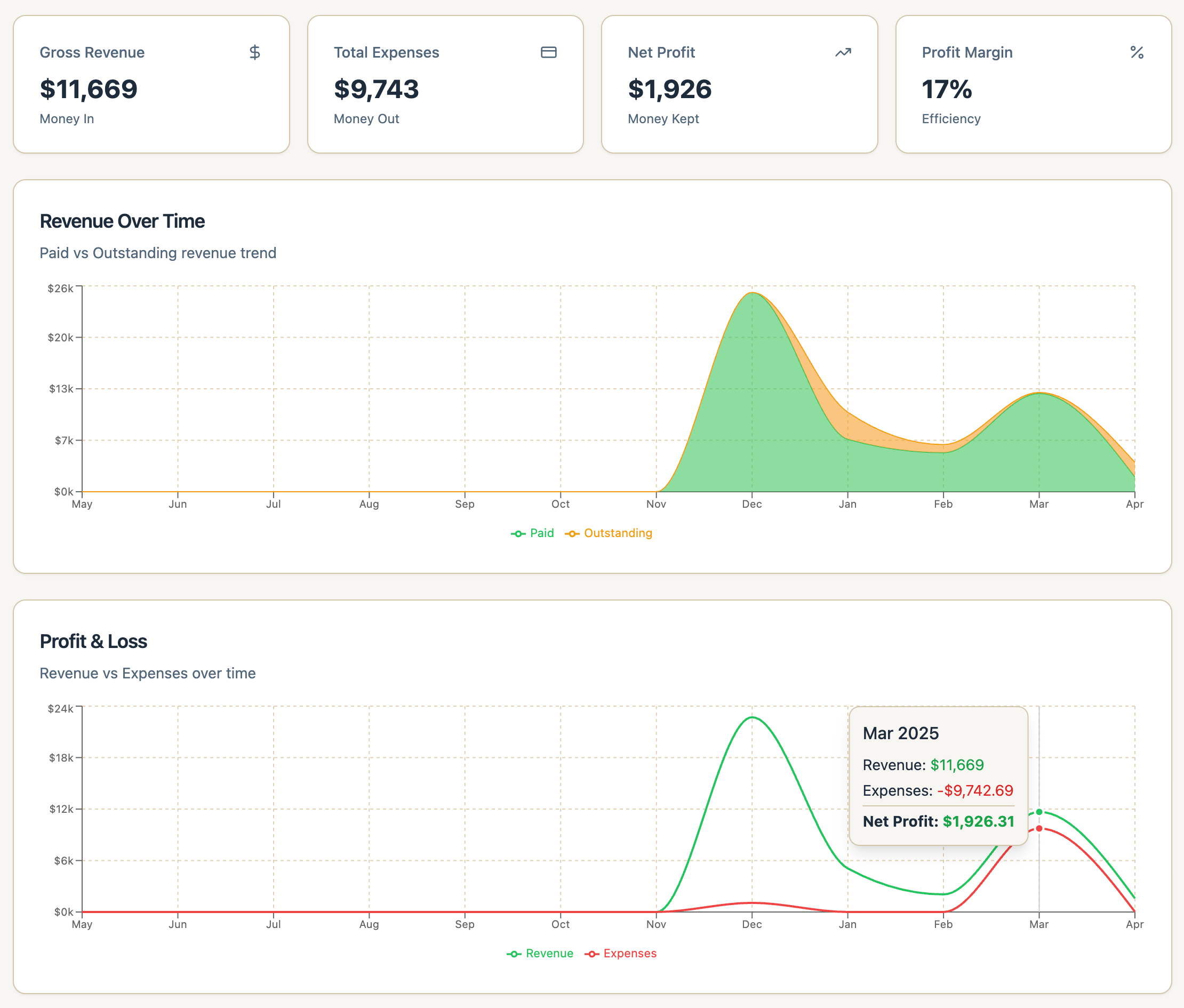Click the dollar sign icon in Gross Revenue card
This screenshot has height=1008, width=1184.
tap(255, 53)
